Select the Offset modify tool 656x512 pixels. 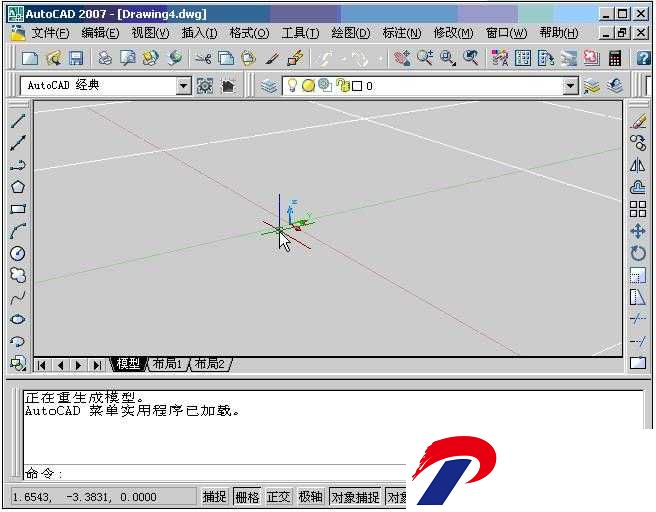pyautogui.click(x=638, y=187)
